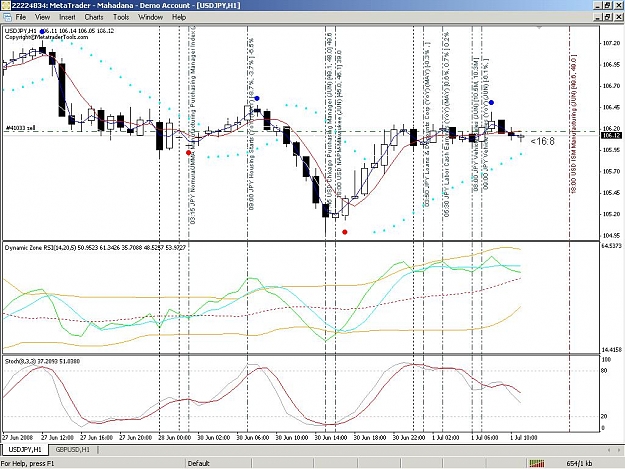Open the Insert menu

coord(67,17)
